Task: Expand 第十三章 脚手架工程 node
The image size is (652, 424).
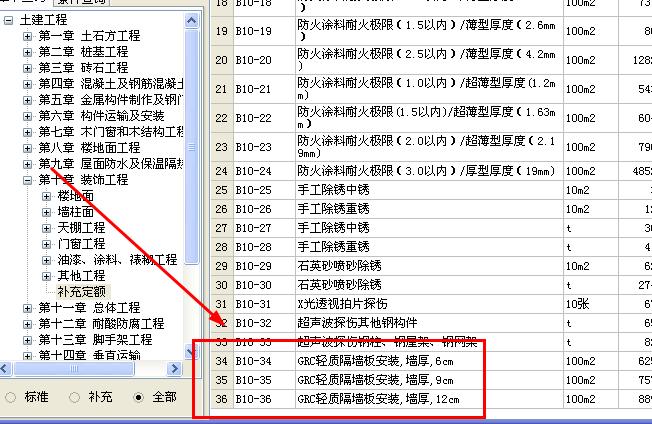Action: point(27,340)
